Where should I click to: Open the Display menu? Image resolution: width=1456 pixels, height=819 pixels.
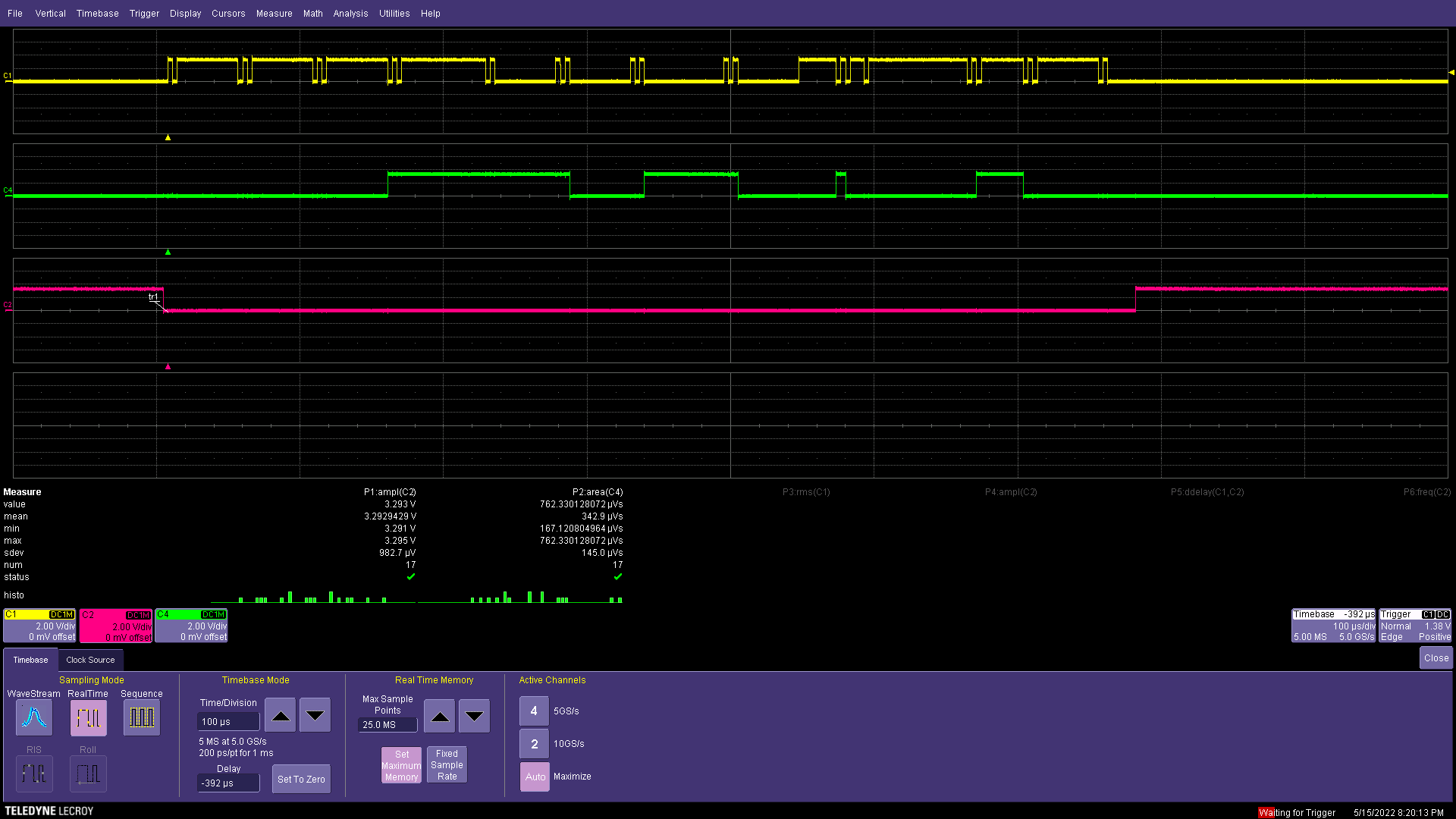pyautogui.click(x=186, y=14)
